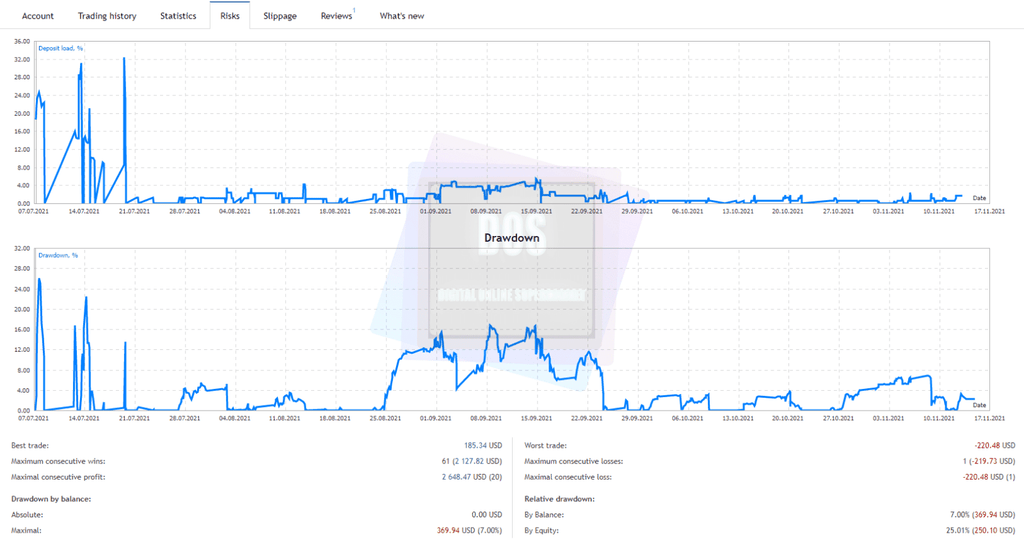
Task: Click the 'Maximum consecutive losses:' label
Action: (x=573, y=461)
